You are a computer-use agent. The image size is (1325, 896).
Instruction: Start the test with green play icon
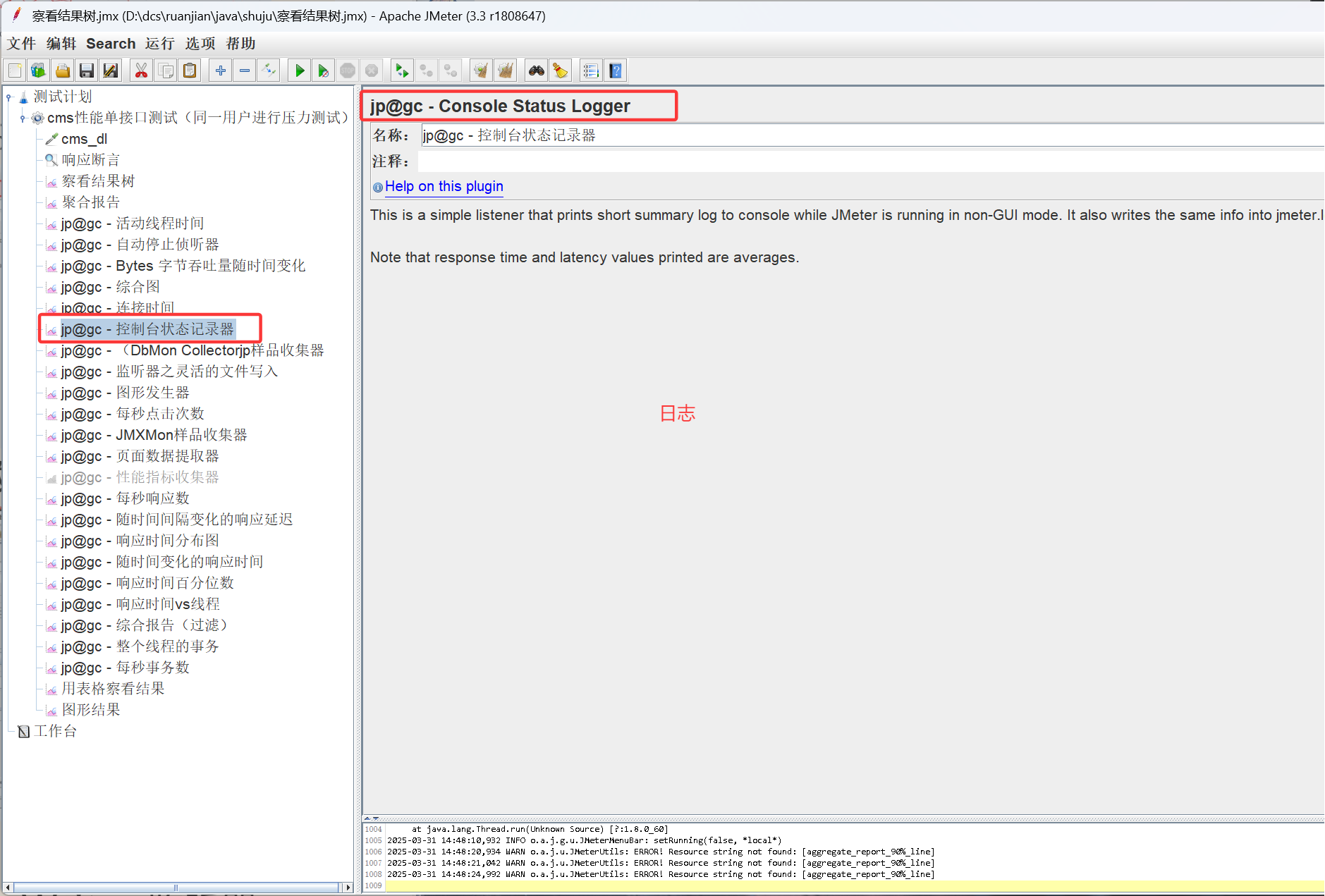tap(300, 70)
